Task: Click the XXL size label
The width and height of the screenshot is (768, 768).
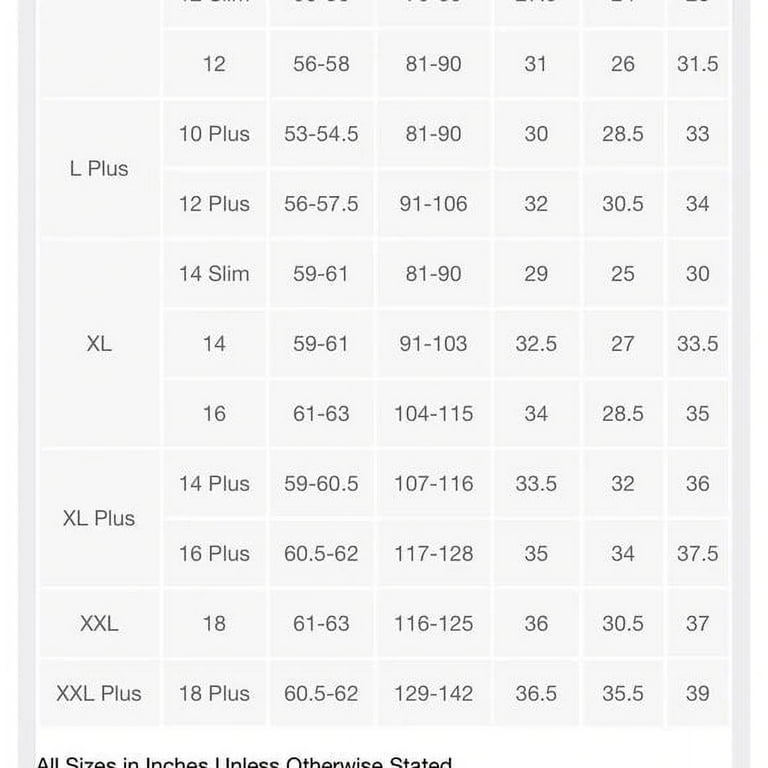Action: [x=99, y=624]
